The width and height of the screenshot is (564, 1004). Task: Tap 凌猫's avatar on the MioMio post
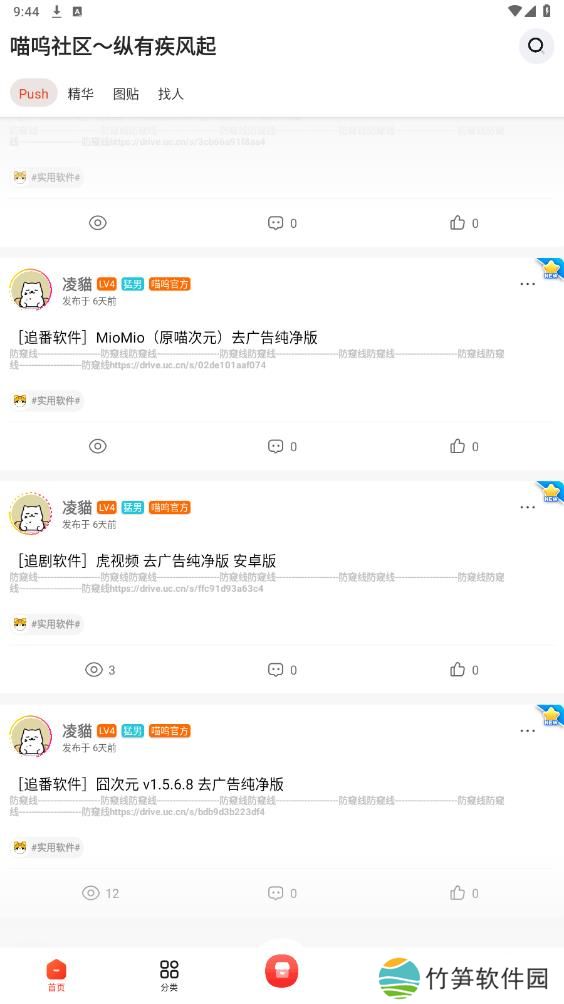[x=31, y=290]
